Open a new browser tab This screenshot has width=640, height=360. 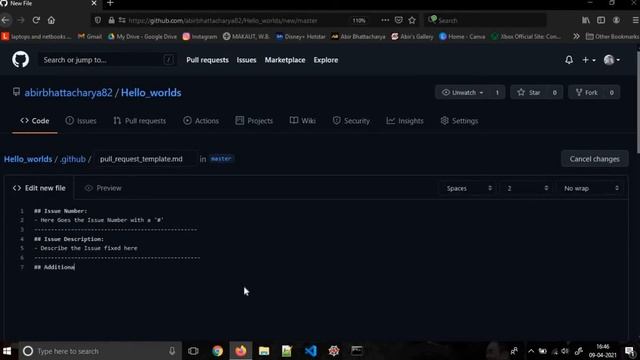click(x=110, y=4)
